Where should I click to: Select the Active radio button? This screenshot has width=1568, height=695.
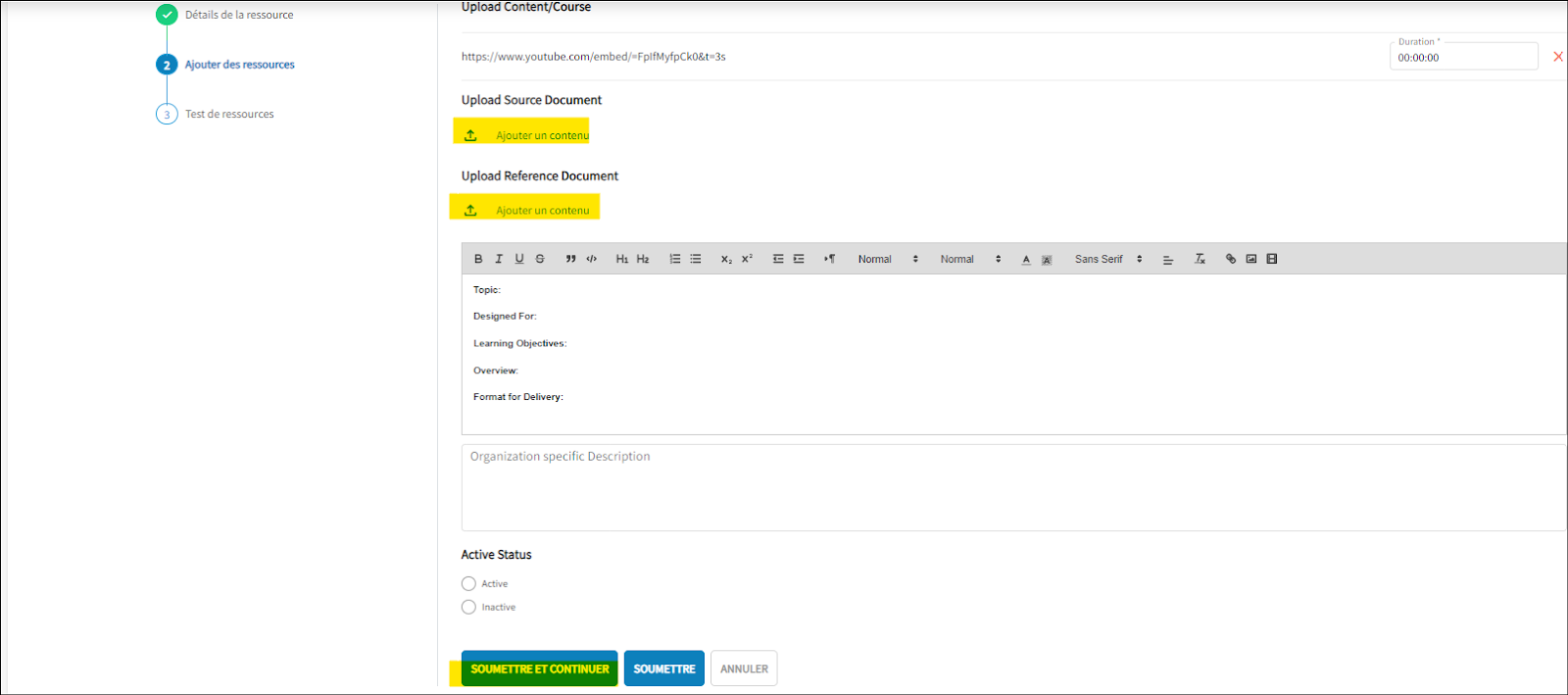click(468, 584)
